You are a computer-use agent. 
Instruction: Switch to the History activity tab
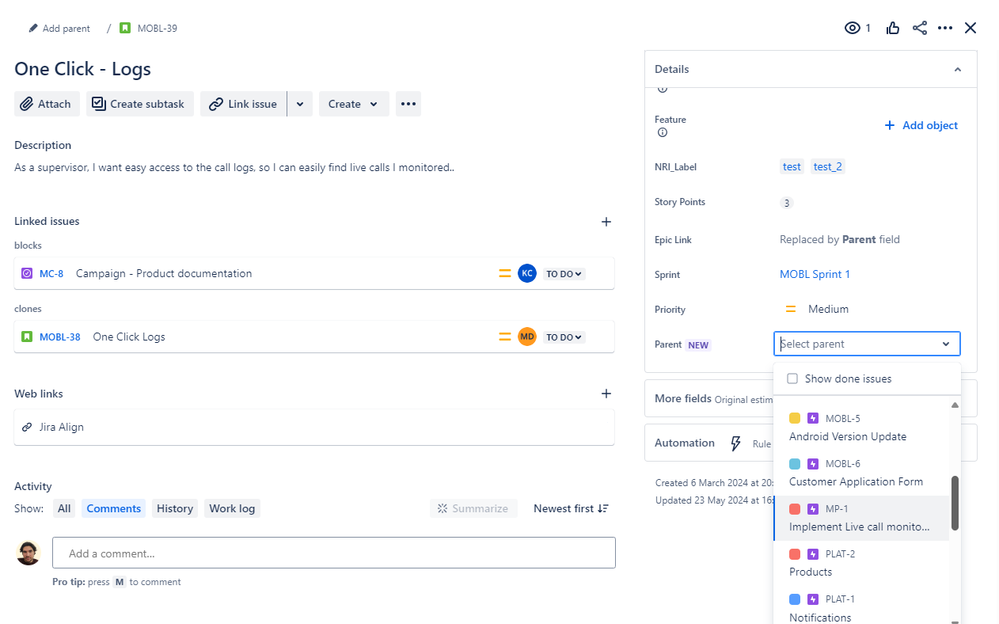[x=175, y=509]
